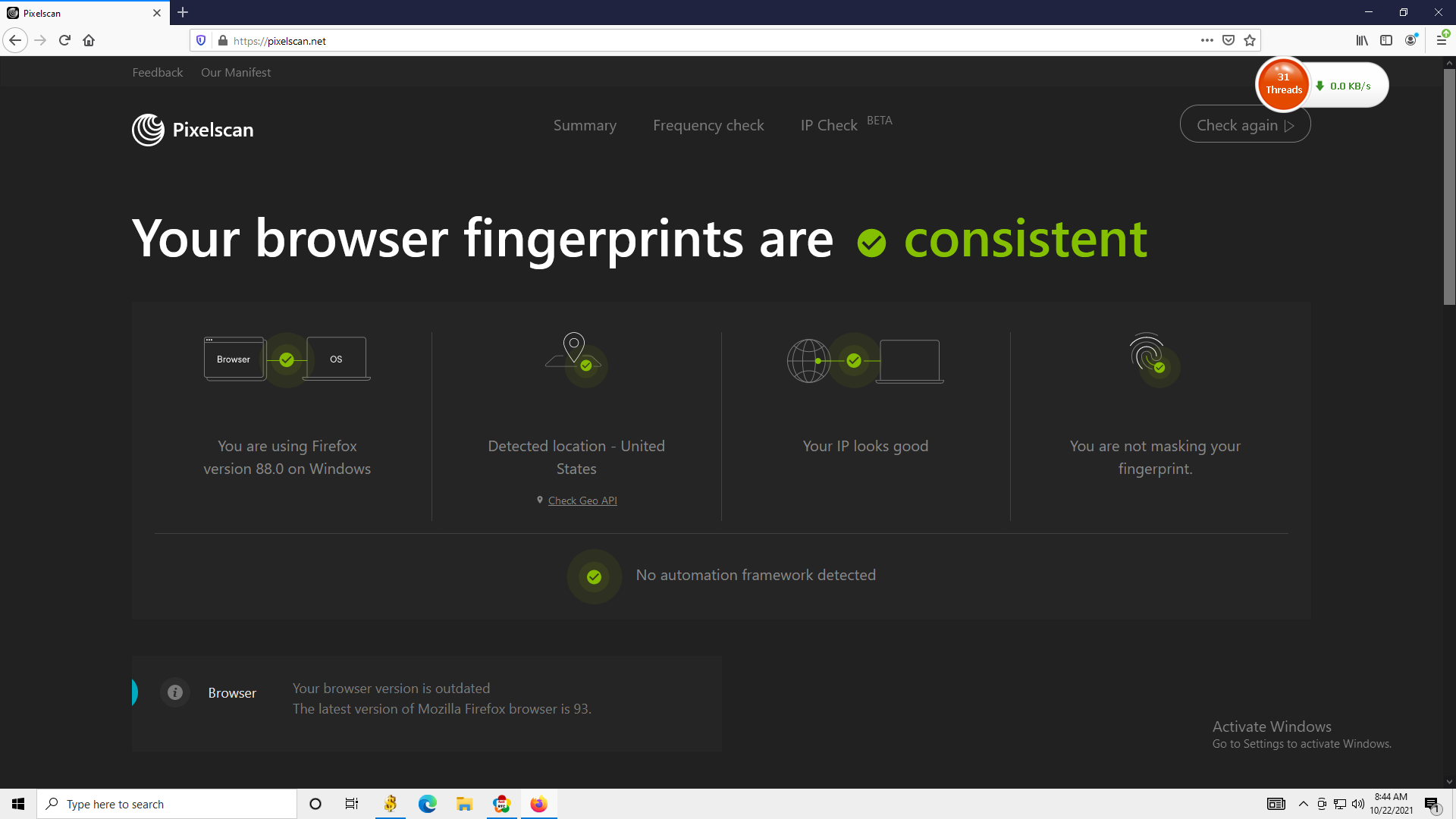
Task: Open the page actions three-dot menu
Action: 1207,40
